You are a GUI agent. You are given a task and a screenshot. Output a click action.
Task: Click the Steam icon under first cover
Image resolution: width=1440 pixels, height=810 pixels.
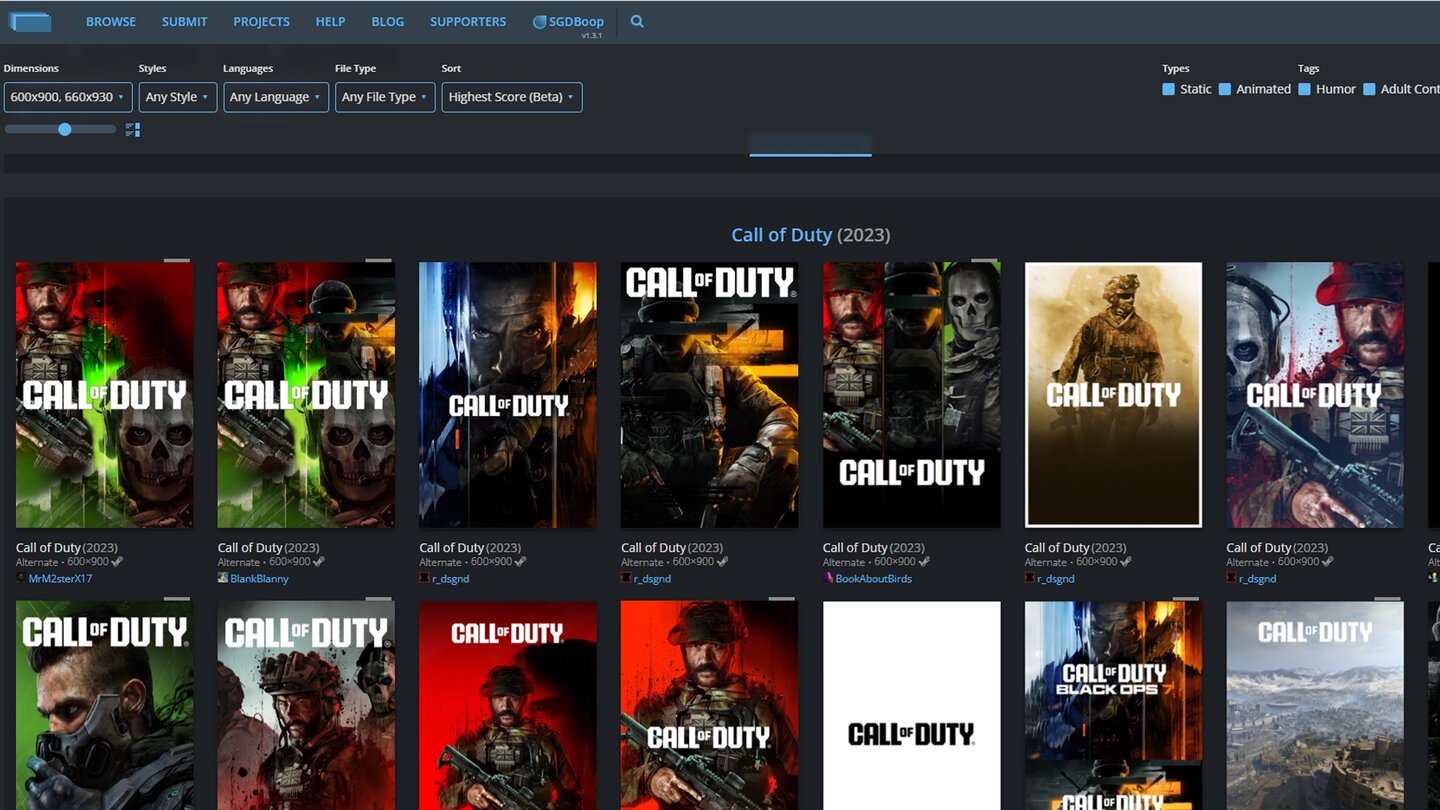117,562
